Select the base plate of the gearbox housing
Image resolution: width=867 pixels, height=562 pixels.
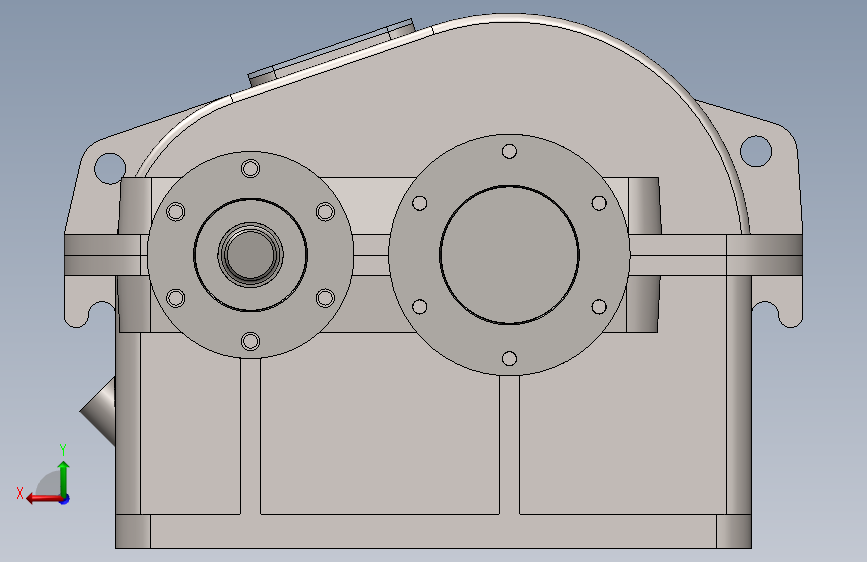(x=433, y=532)
